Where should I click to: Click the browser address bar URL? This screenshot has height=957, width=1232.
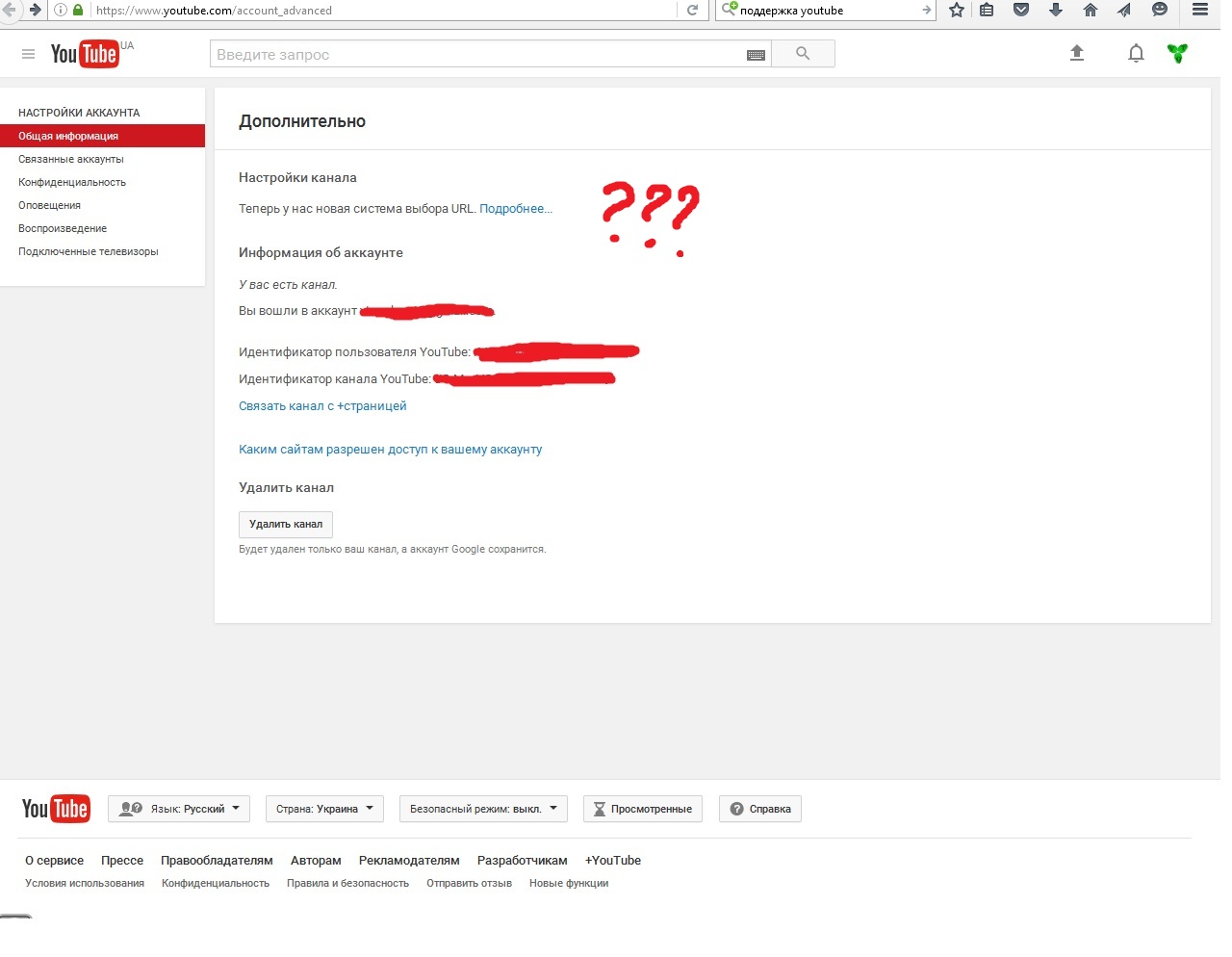385,11
